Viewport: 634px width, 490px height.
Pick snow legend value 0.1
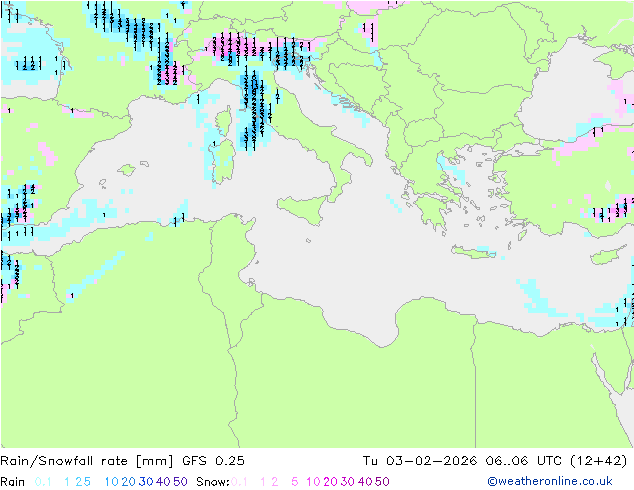coord(239,482)
